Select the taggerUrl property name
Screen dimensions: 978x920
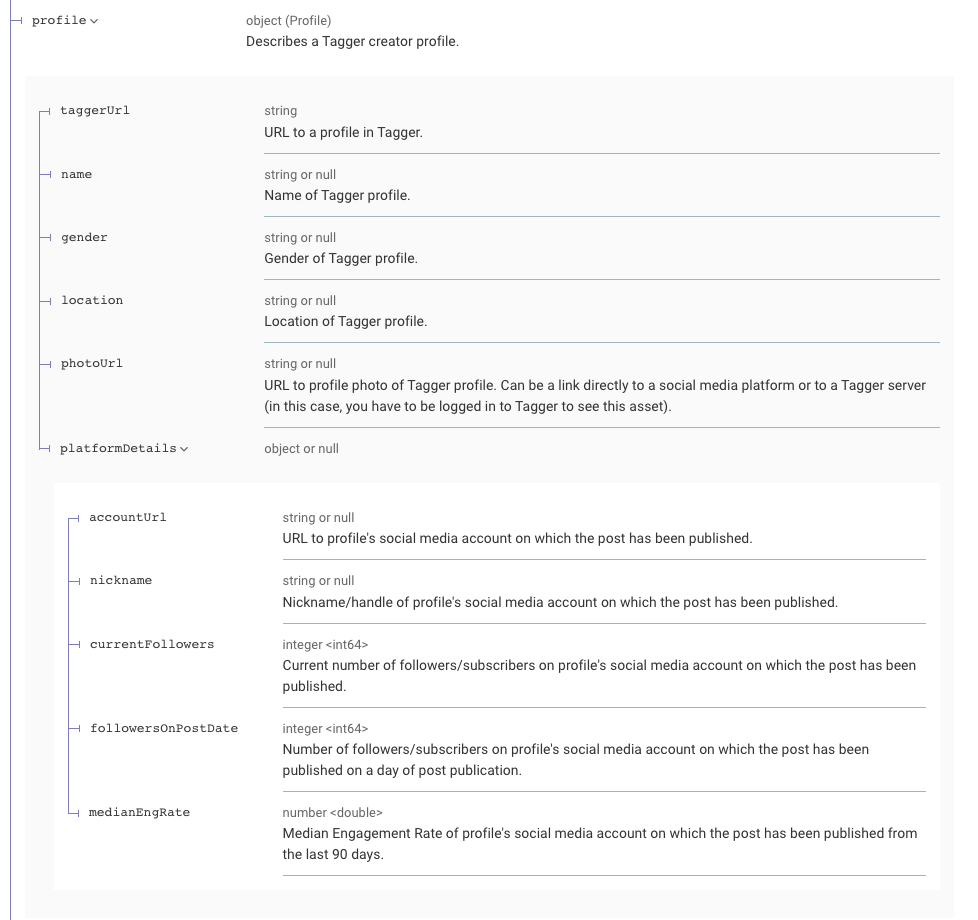[x=95, y=111]
